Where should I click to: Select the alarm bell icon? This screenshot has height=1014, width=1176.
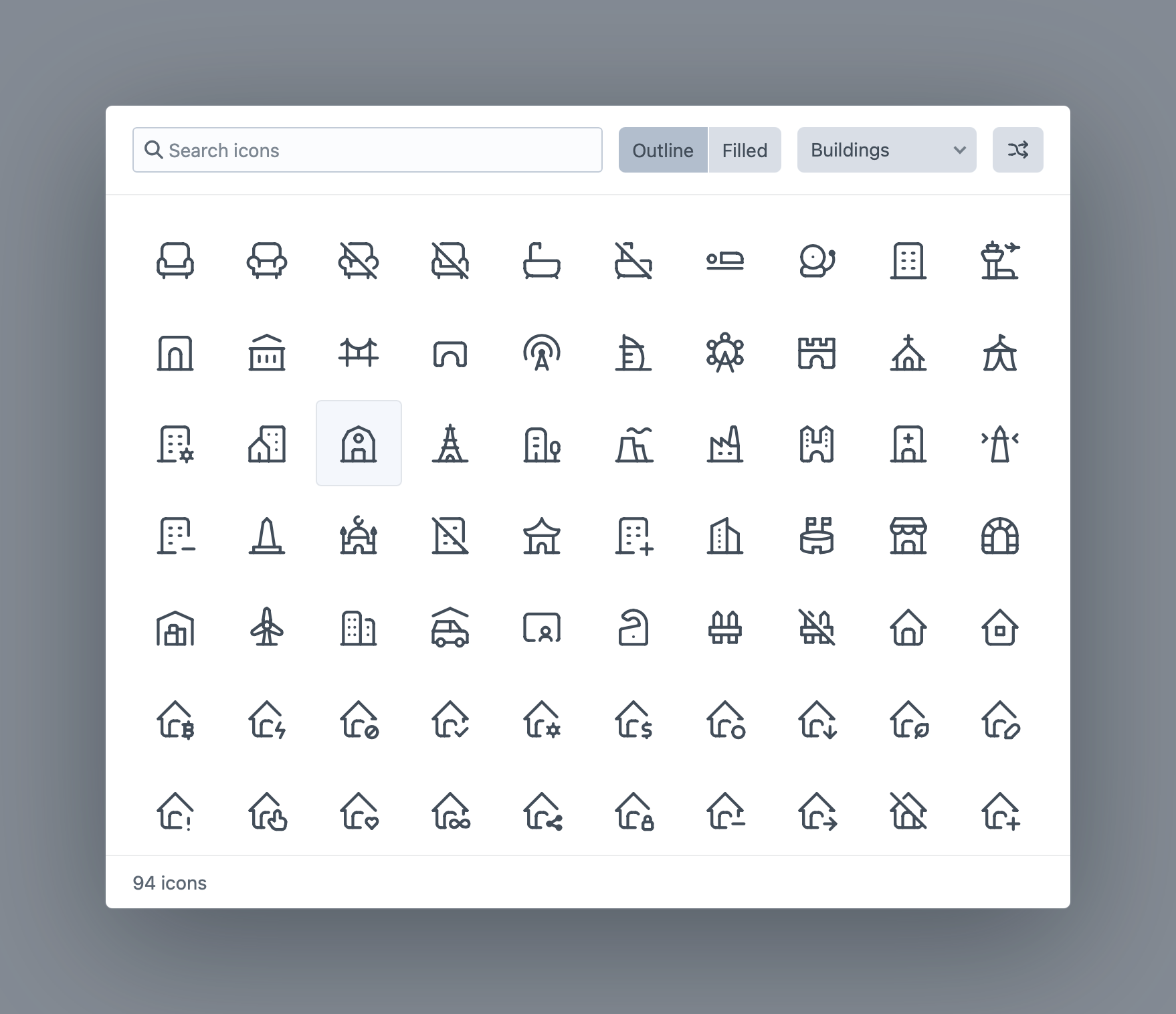(x=817, y=260)
